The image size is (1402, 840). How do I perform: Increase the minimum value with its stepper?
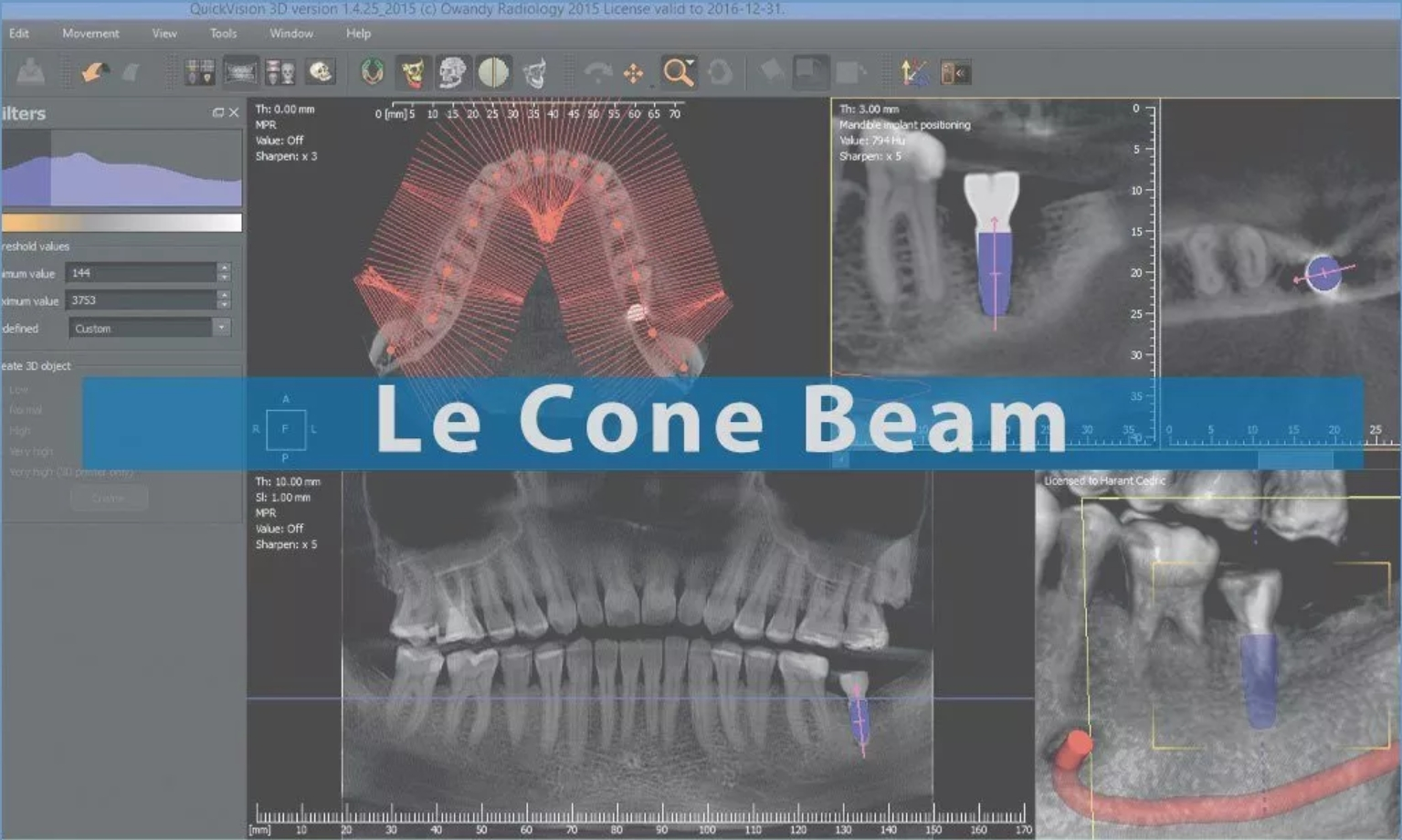(x=224, y=268)
